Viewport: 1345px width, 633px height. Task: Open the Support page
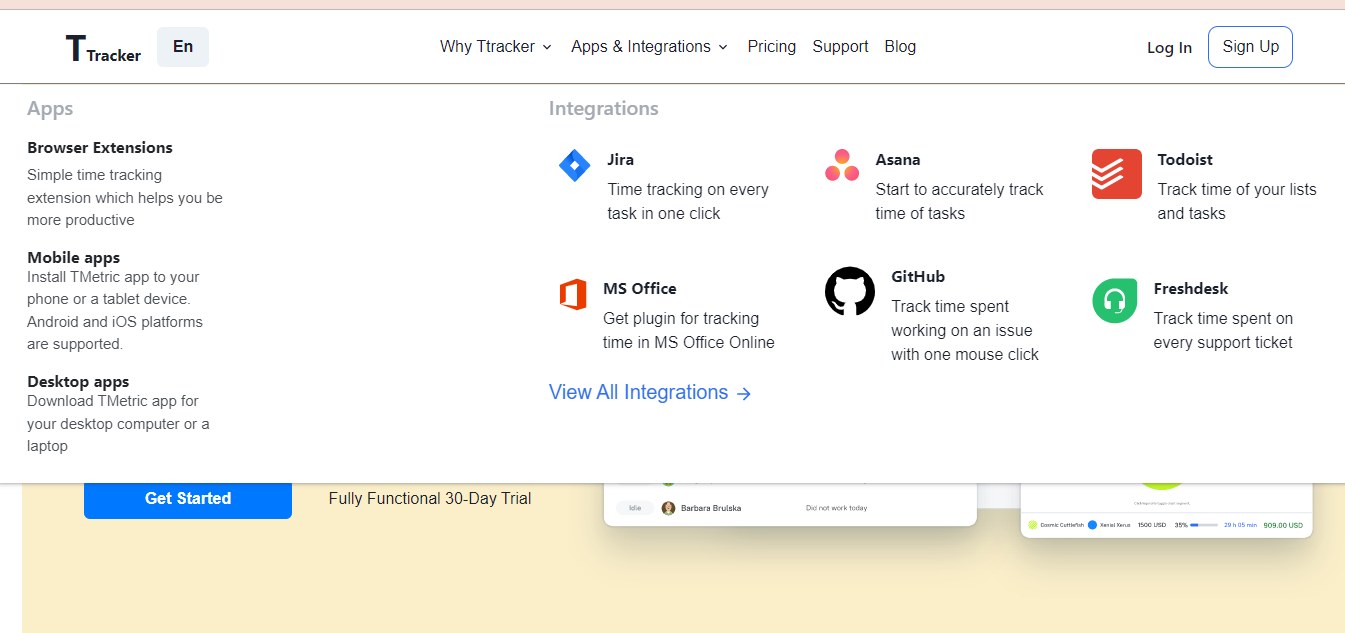[x=840, y=47]
